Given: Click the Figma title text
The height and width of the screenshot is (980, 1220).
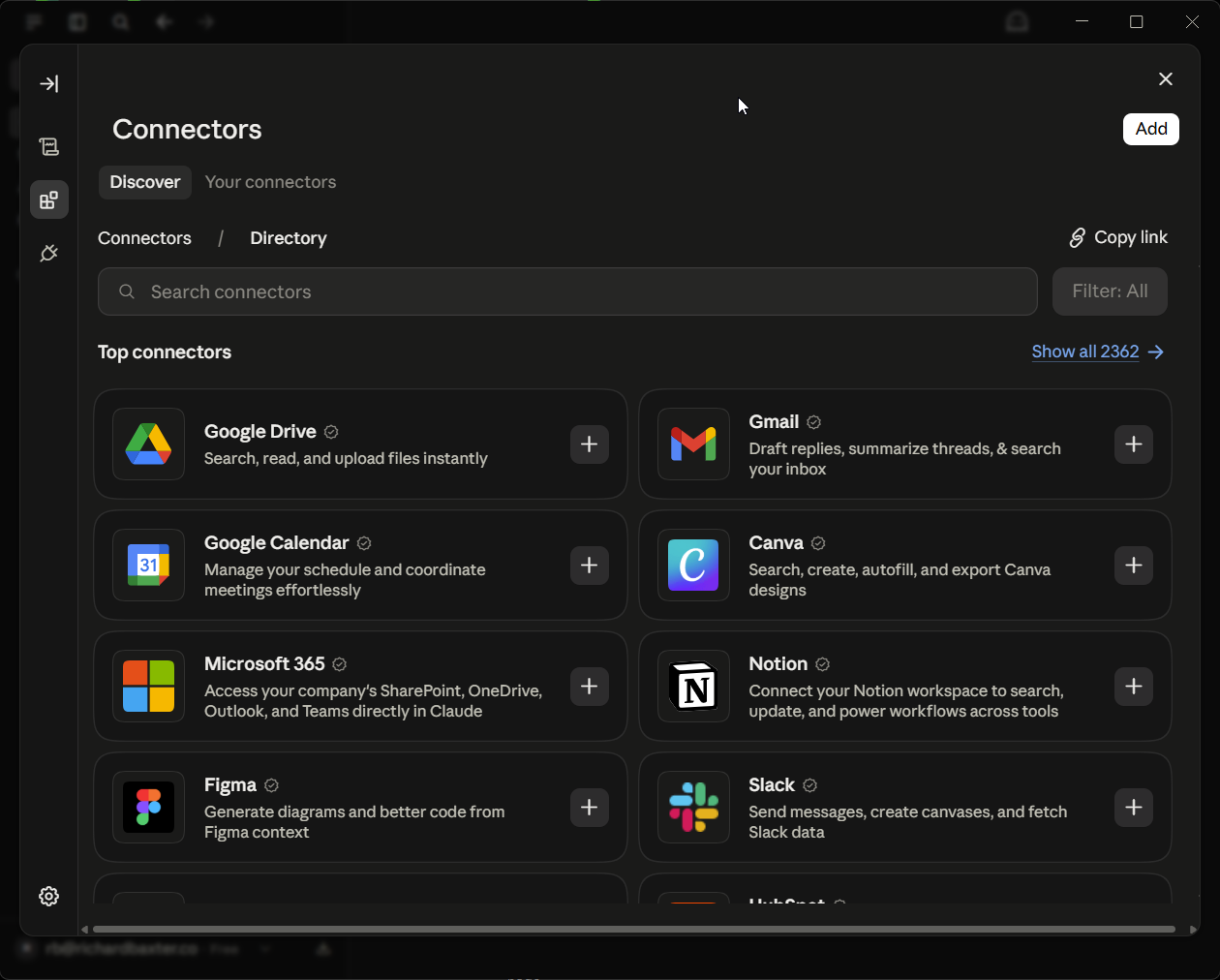Looking at the screenshot, I should point(230,785).
